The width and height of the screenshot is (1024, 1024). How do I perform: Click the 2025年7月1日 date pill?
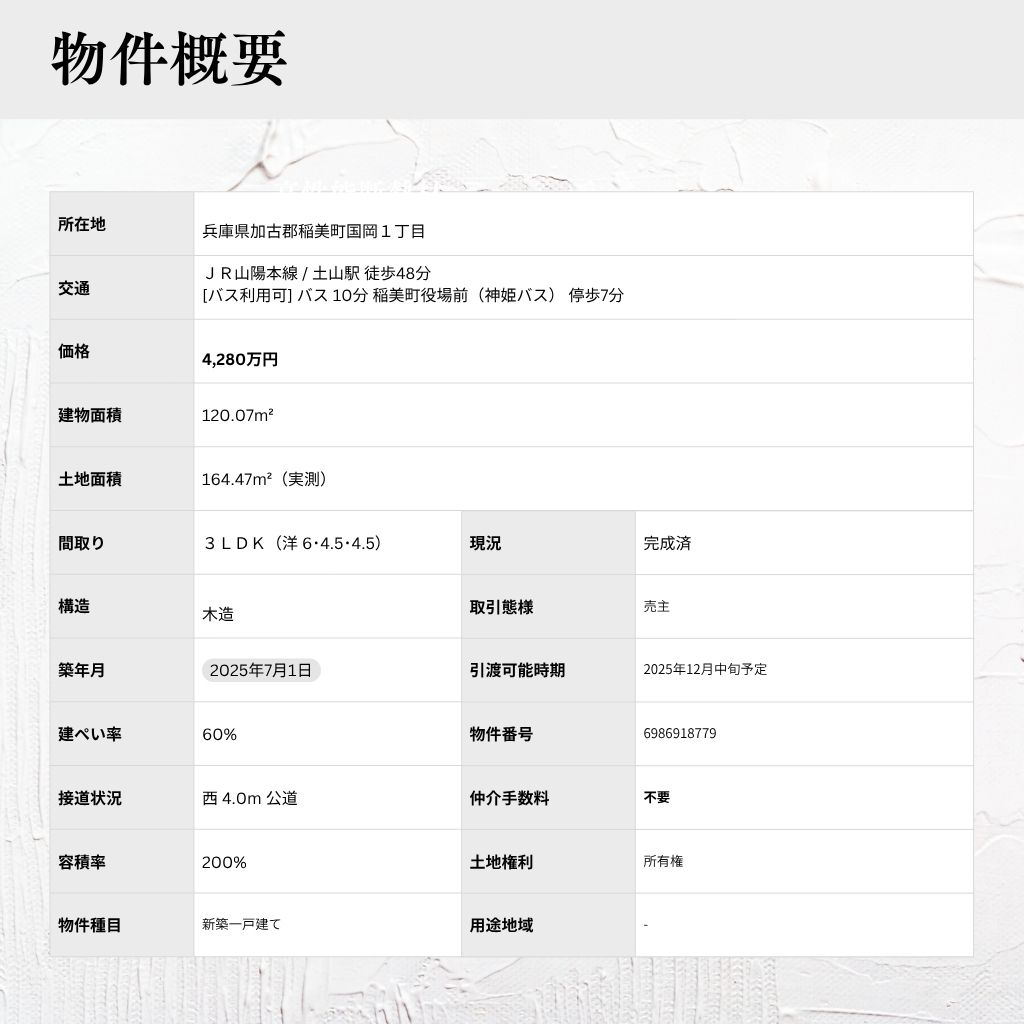[x=261, y=671]
